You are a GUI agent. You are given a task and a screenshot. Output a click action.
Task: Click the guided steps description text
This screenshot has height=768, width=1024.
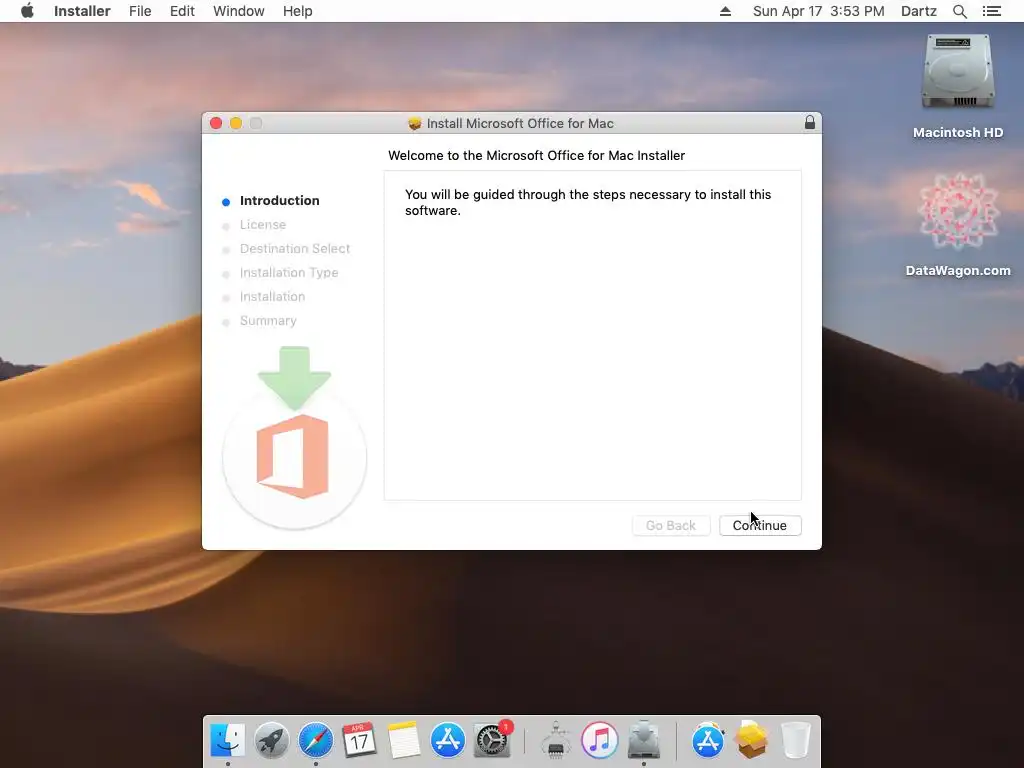pyautogui.click(x=588, y=202)
